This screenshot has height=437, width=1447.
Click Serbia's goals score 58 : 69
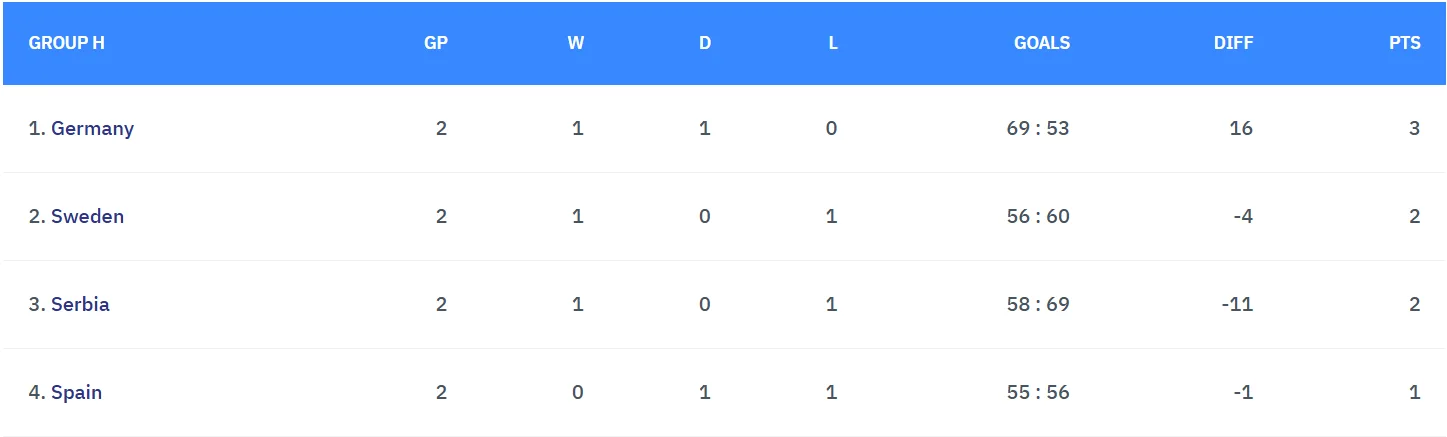[x=1038, y=304]
